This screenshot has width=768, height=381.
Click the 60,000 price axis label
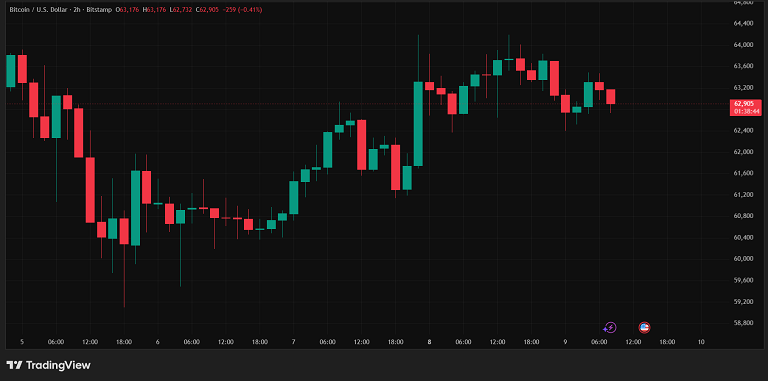coord(743,259)
